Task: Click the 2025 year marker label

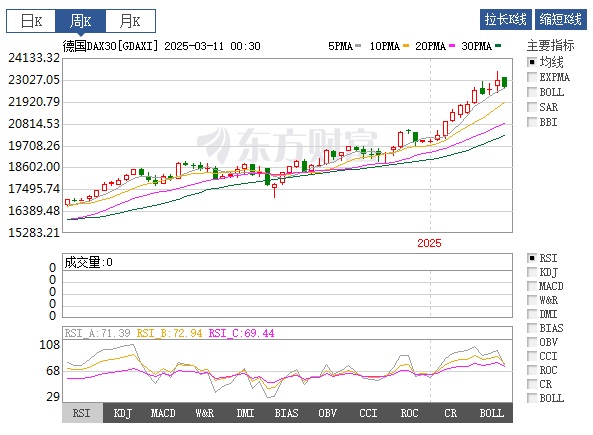Action: pyautogui.click(x=429, y=243)
